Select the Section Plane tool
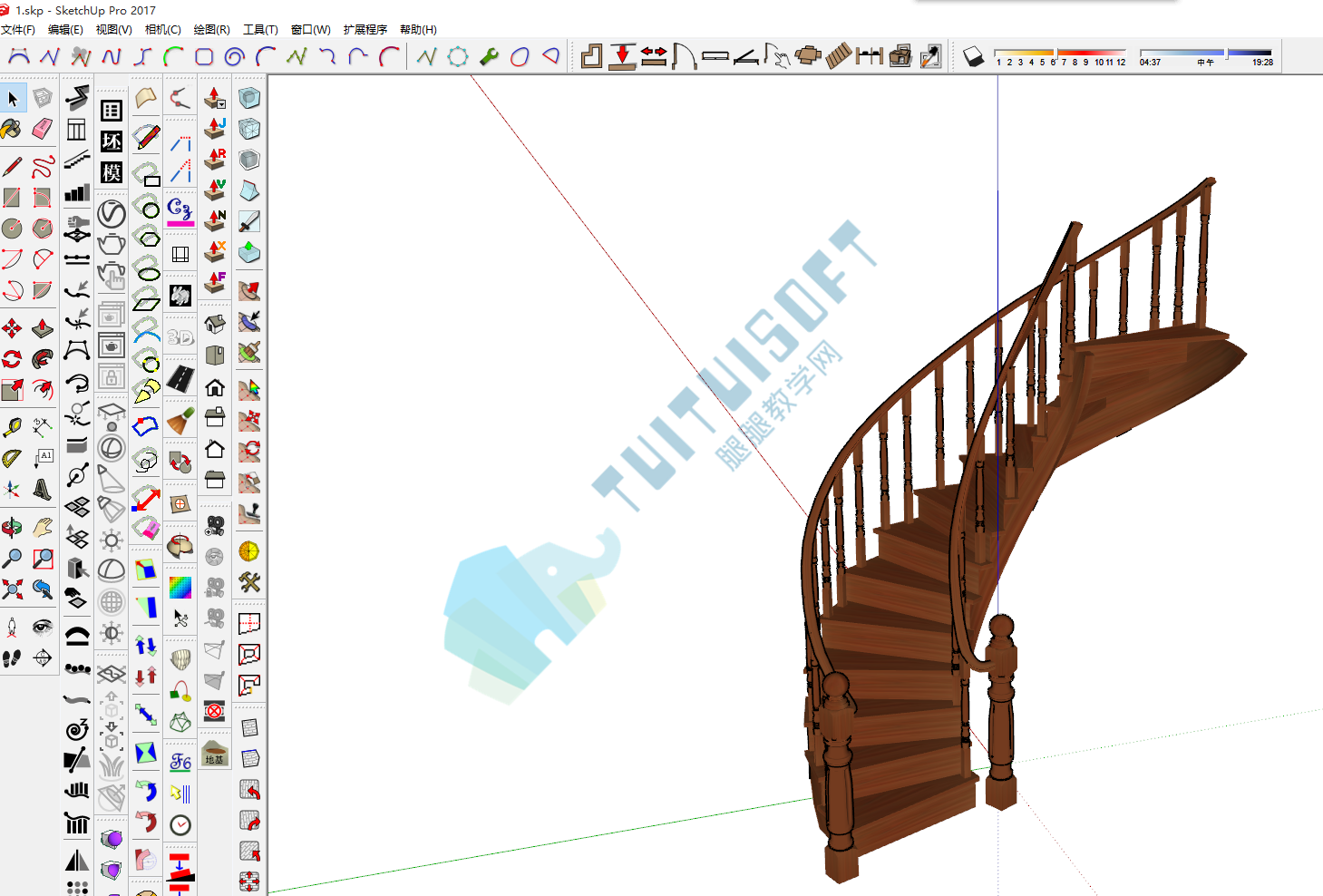This screenshot has width=1323, height=896. point(43,657)
